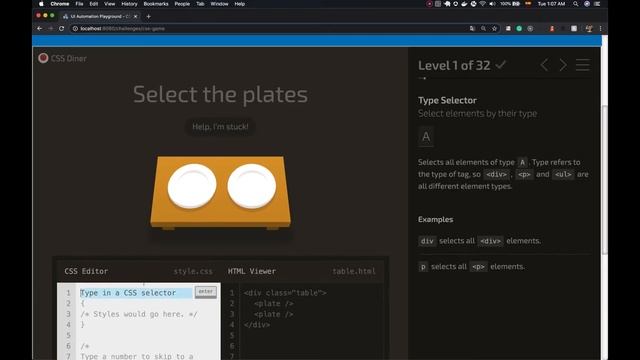The image size is (640, 360).
Task: Click the Siri icon in menu bar
Action: pyautogui.click(x=587, y=4)
